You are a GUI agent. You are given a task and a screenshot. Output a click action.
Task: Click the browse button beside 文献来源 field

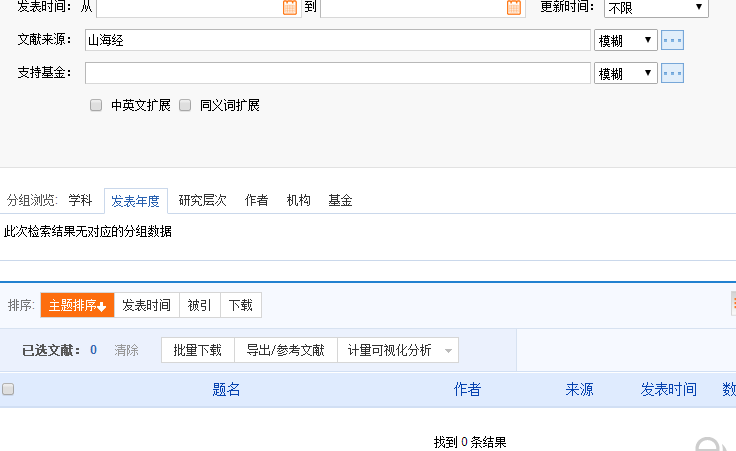672,40
